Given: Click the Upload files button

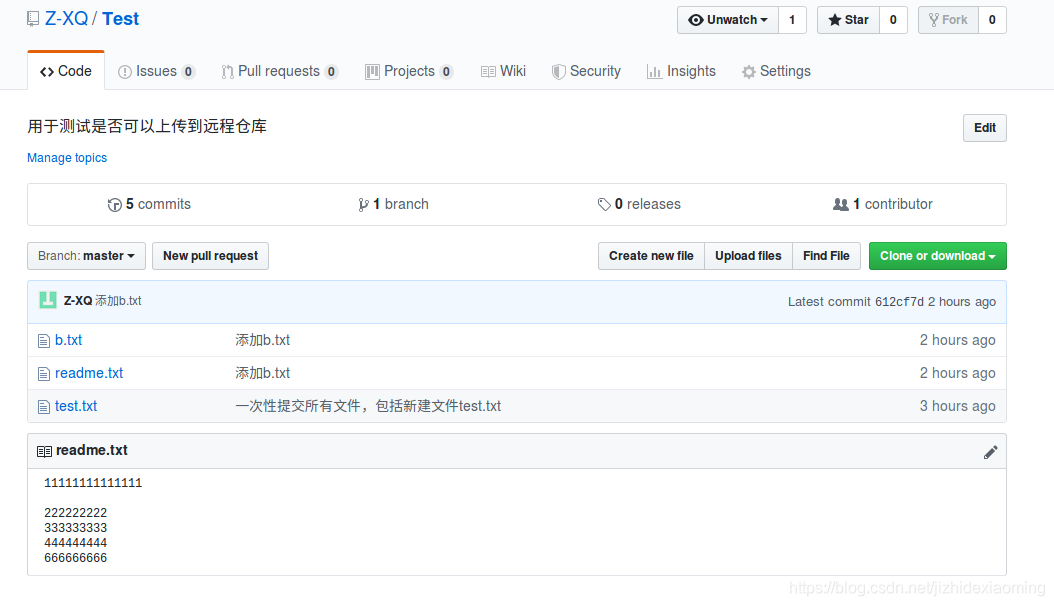Looking at the screenshot, I should pos(748,256).
